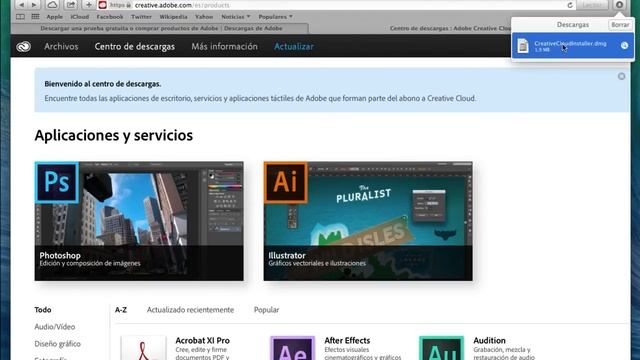Image resolution: width=640 pixels, height=360 pixels.
Task: Dismiss the welcome banner close icon
Action: (621, 76)
